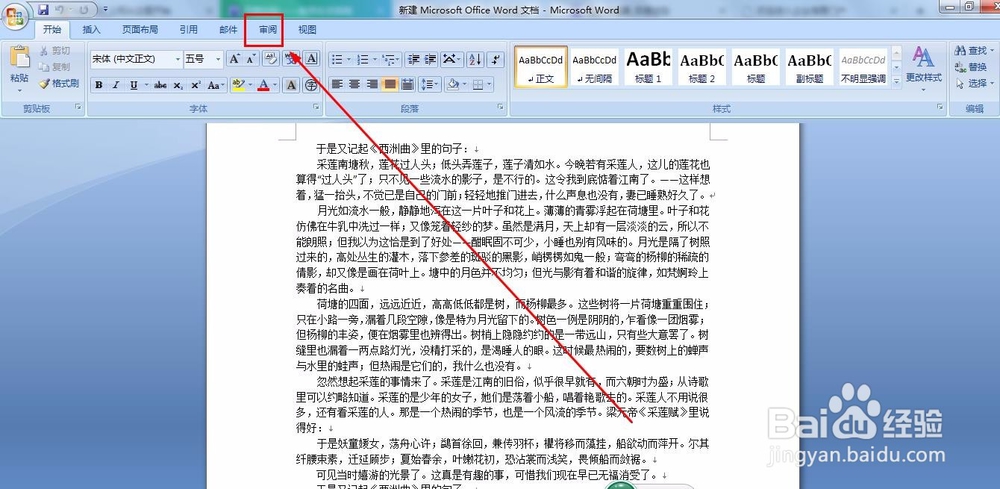This screenshot has width=1000, height=489.
Task: Toggle subscript formatting
Action: point(177,85)
